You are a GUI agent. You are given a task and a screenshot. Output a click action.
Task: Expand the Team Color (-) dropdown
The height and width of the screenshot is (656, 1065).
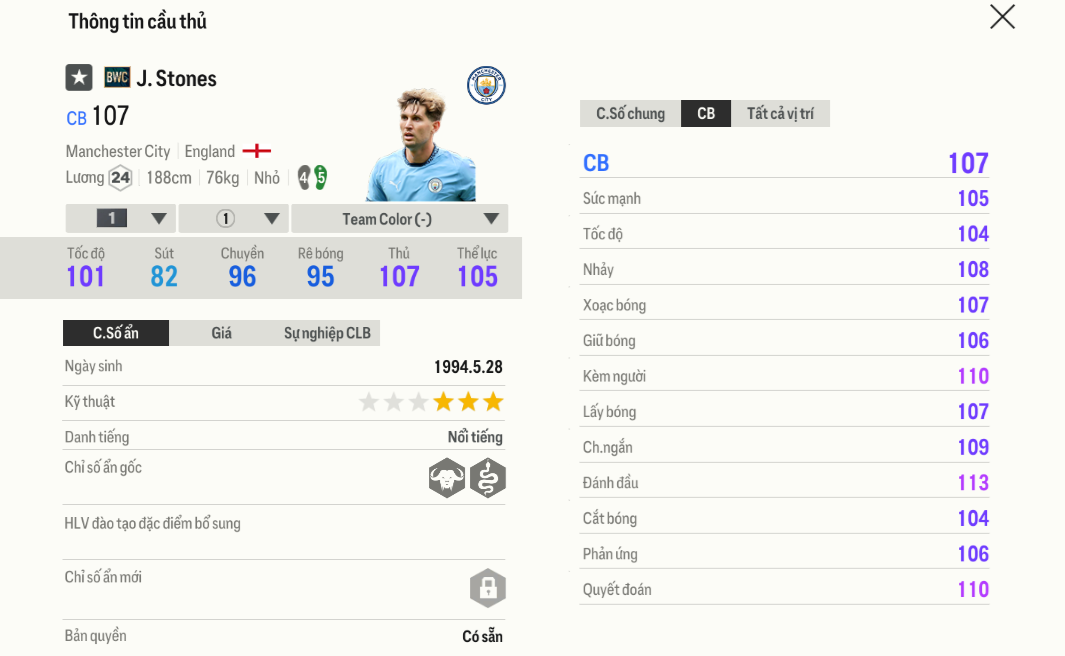(x=400, y=219)
